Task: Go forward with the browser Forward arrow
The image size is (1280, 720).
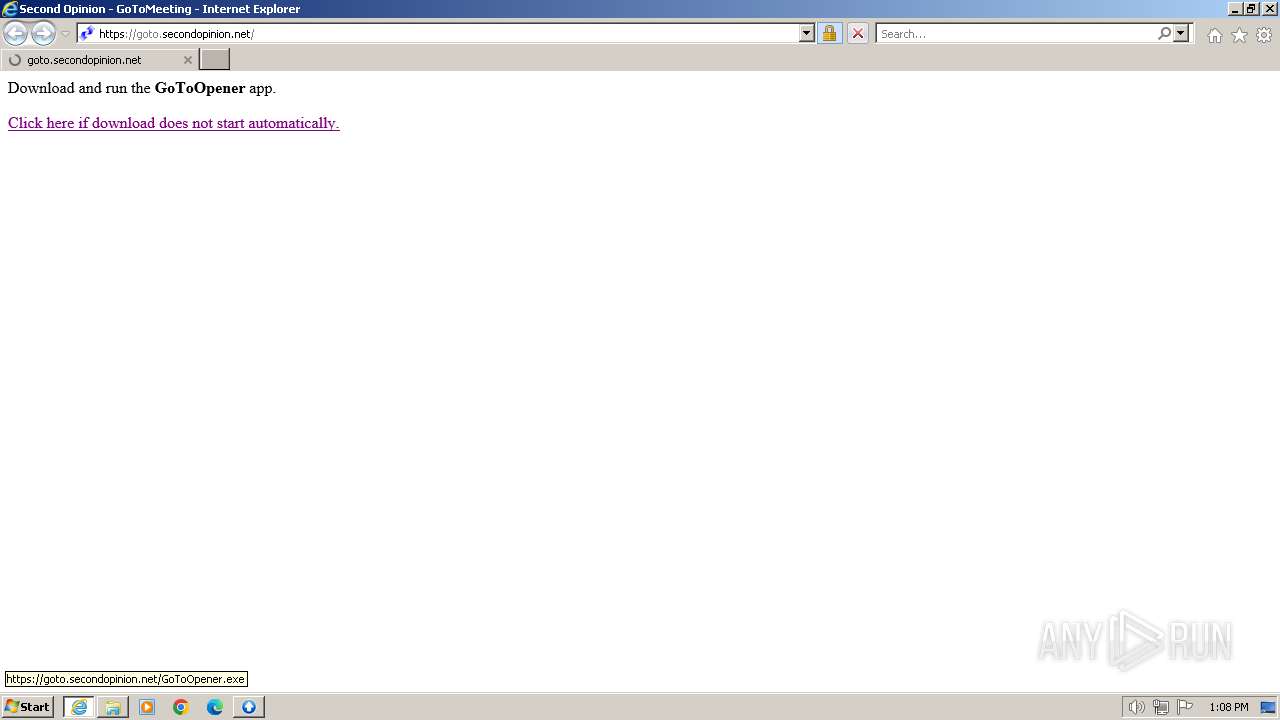Action: point(43,34)
